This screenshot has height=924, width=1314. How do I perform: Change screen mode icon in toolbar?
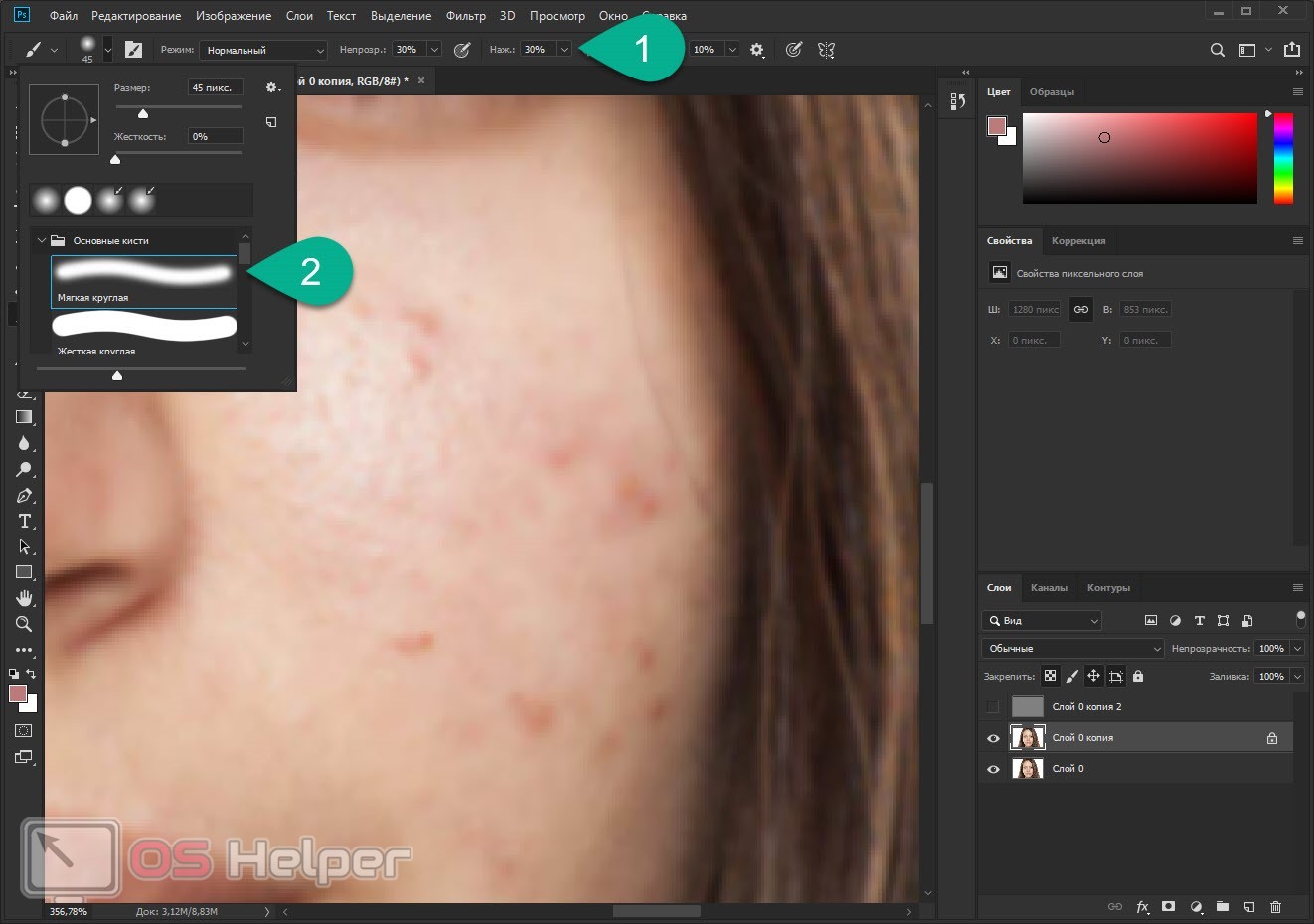tap(24, 757)
